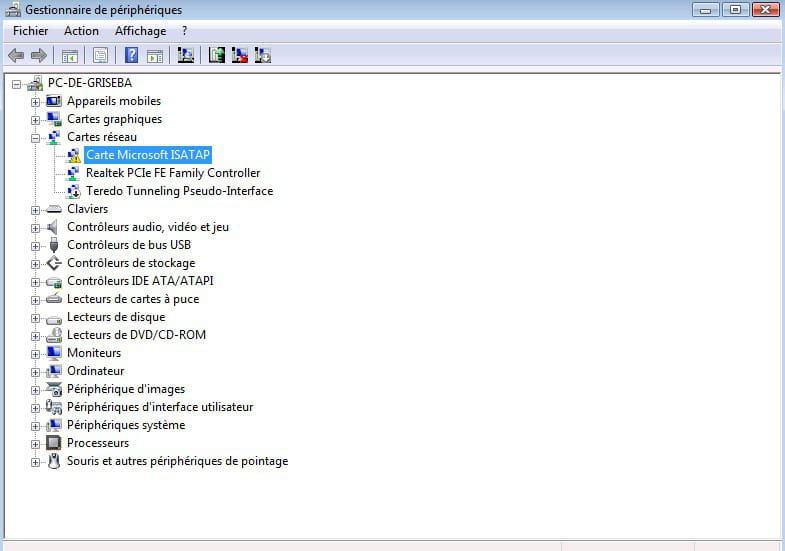The image size is (785, 551).
Task: Click the warning icon beside Carte Microsoft ISATAP
Action: (74, 155)
